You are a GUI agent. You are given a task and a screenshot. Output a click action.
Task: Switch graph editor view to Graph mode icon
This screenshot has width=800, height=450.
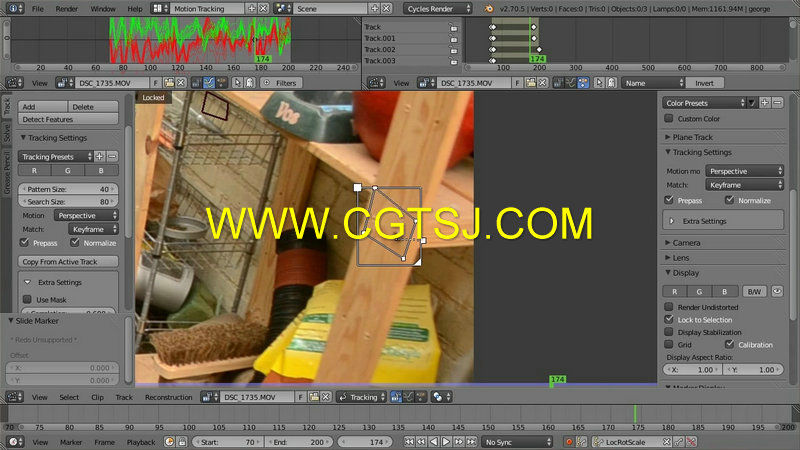pyautogui.click(x=209, y=83)
